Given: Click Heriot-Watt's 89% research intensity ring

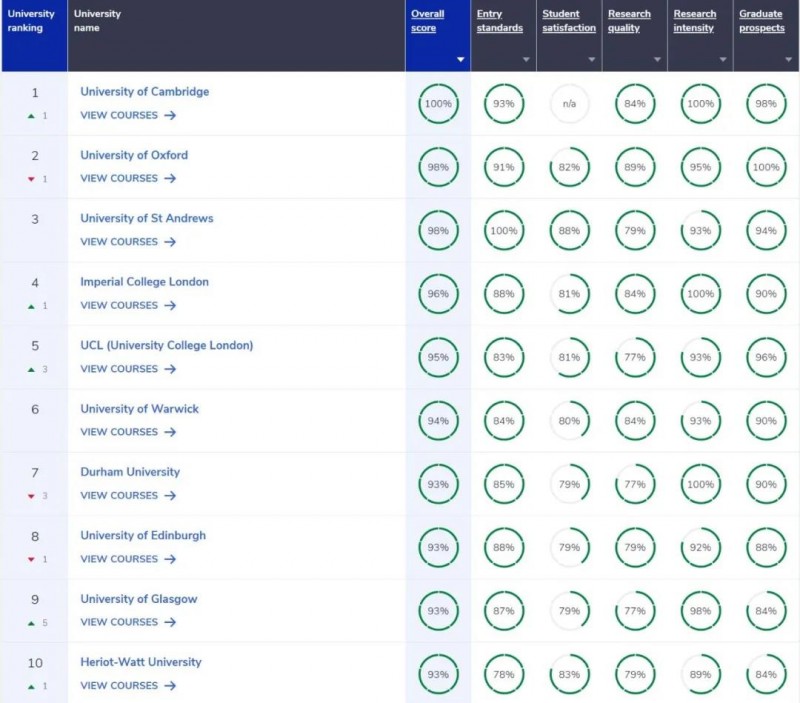Looking at the screenshot, I should (701, 674).
